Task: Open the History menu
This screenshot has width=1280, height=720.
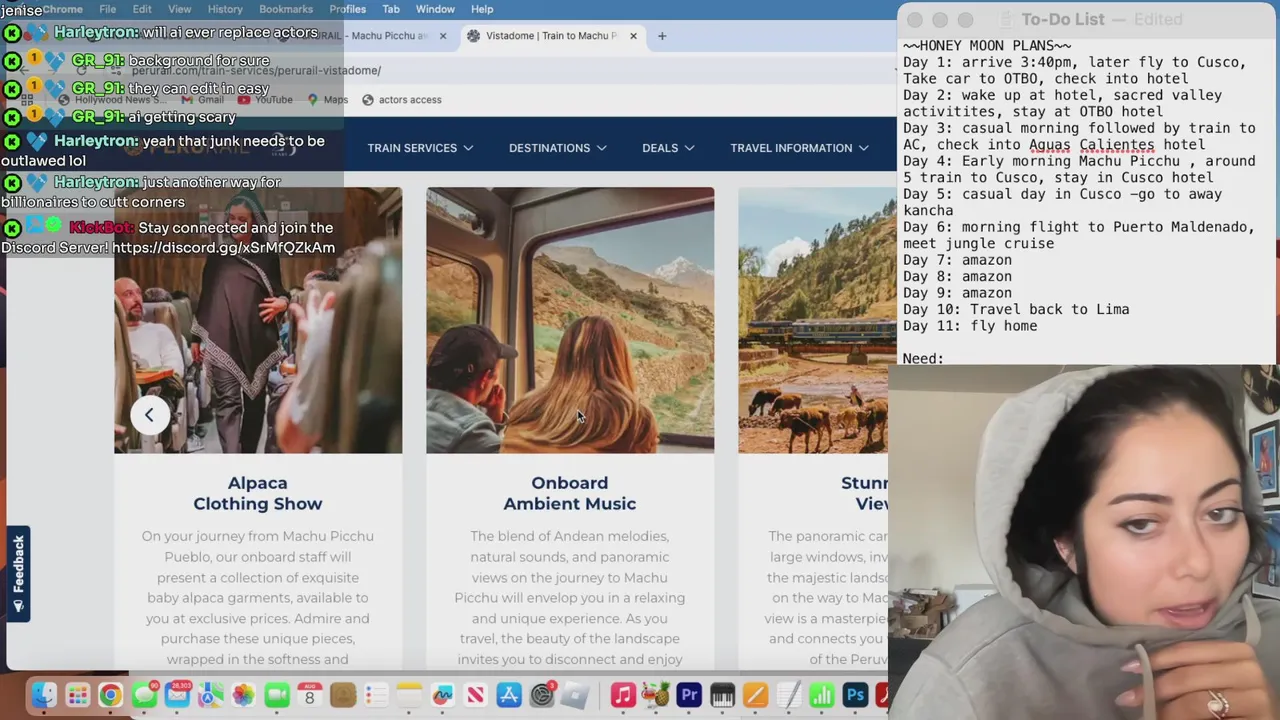Action: coord(225,9)
